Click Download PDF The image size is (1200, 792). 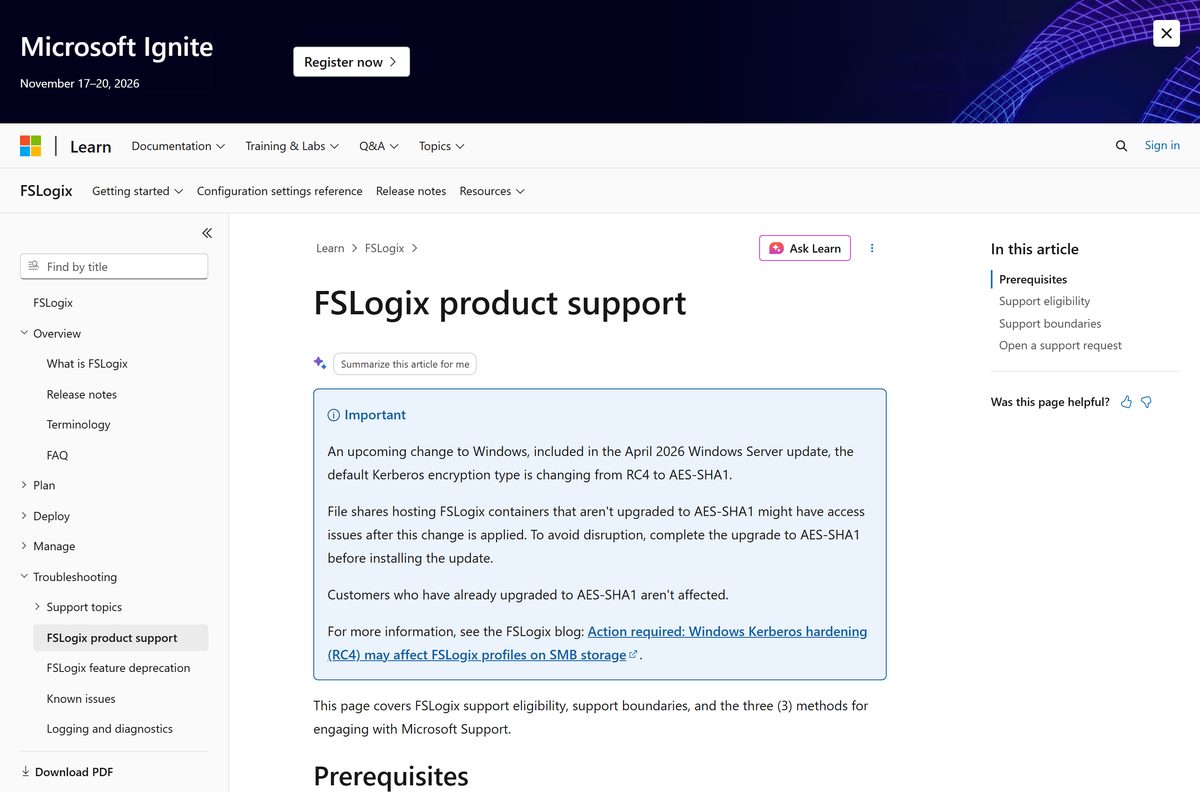tap(74, 772)
